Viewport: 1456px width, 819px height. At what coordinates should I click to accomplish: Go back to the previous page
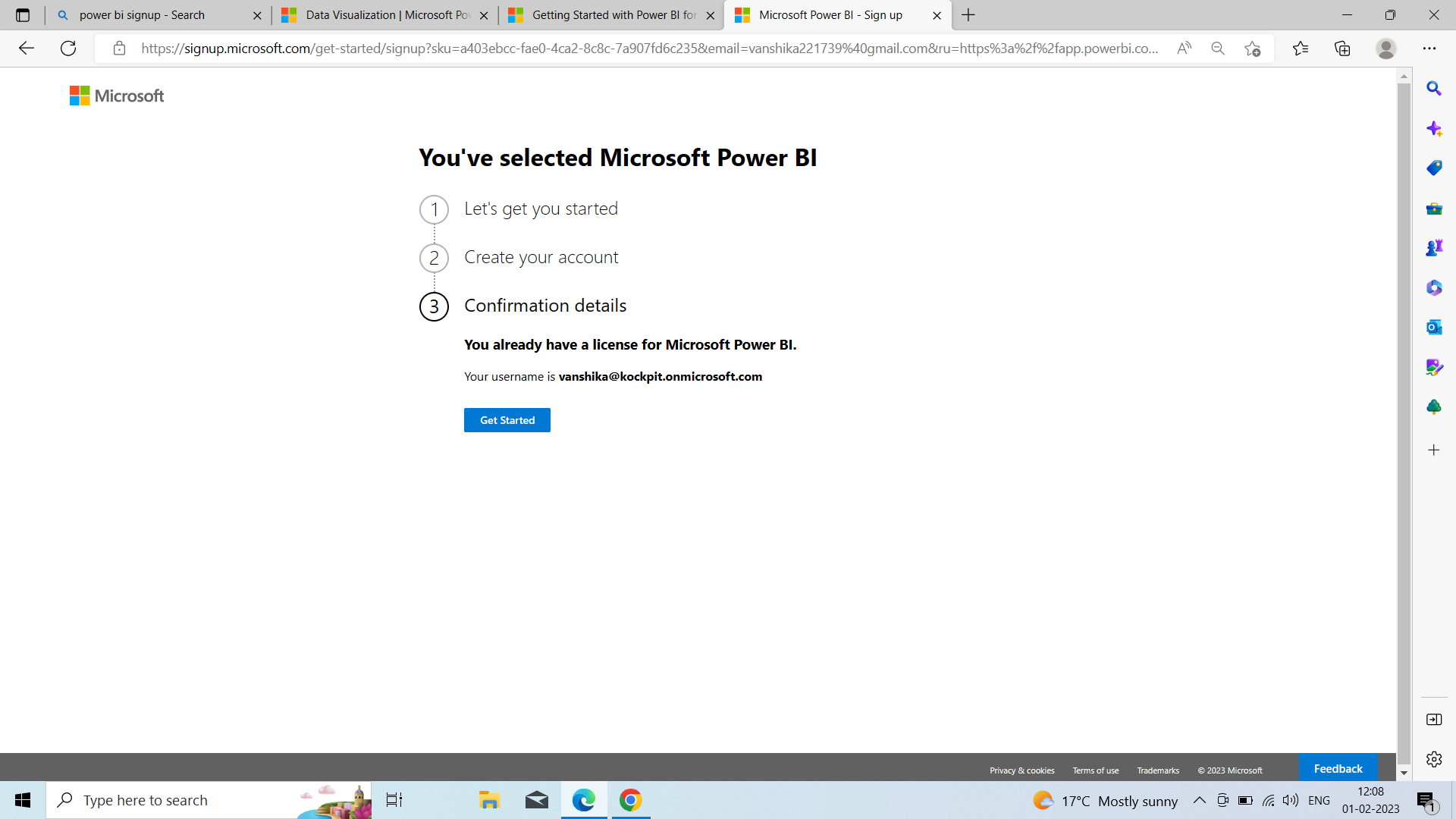pyautogui.click(x=27, y=49)
